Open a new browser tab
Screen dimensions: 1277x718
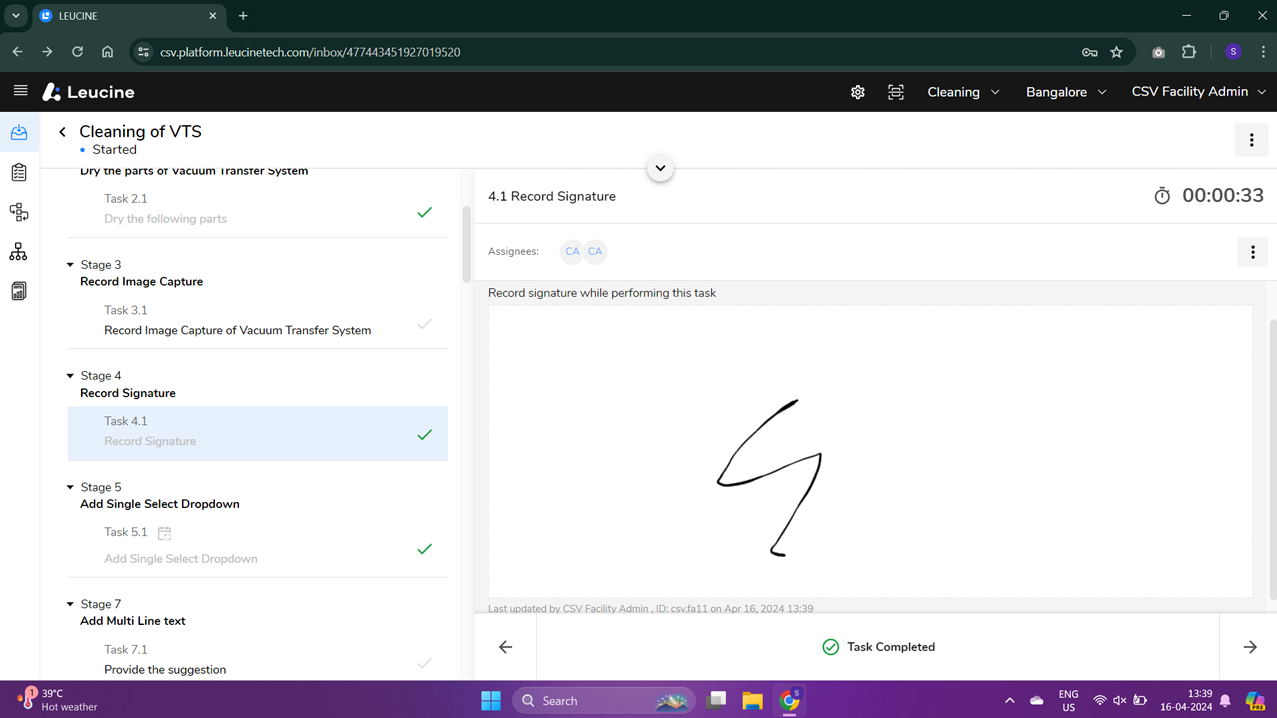coord(243,16)
